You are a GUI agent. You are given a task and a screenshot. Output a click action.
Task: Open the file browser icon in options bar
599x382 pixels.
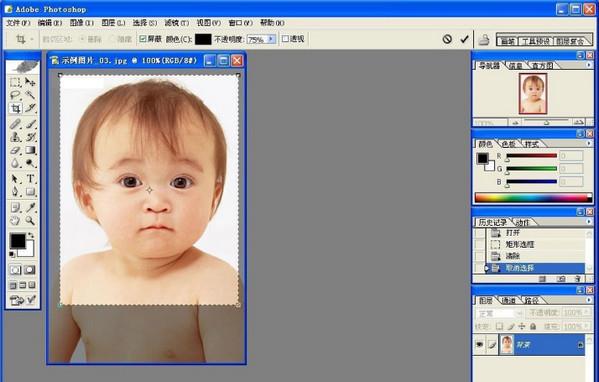484,40
